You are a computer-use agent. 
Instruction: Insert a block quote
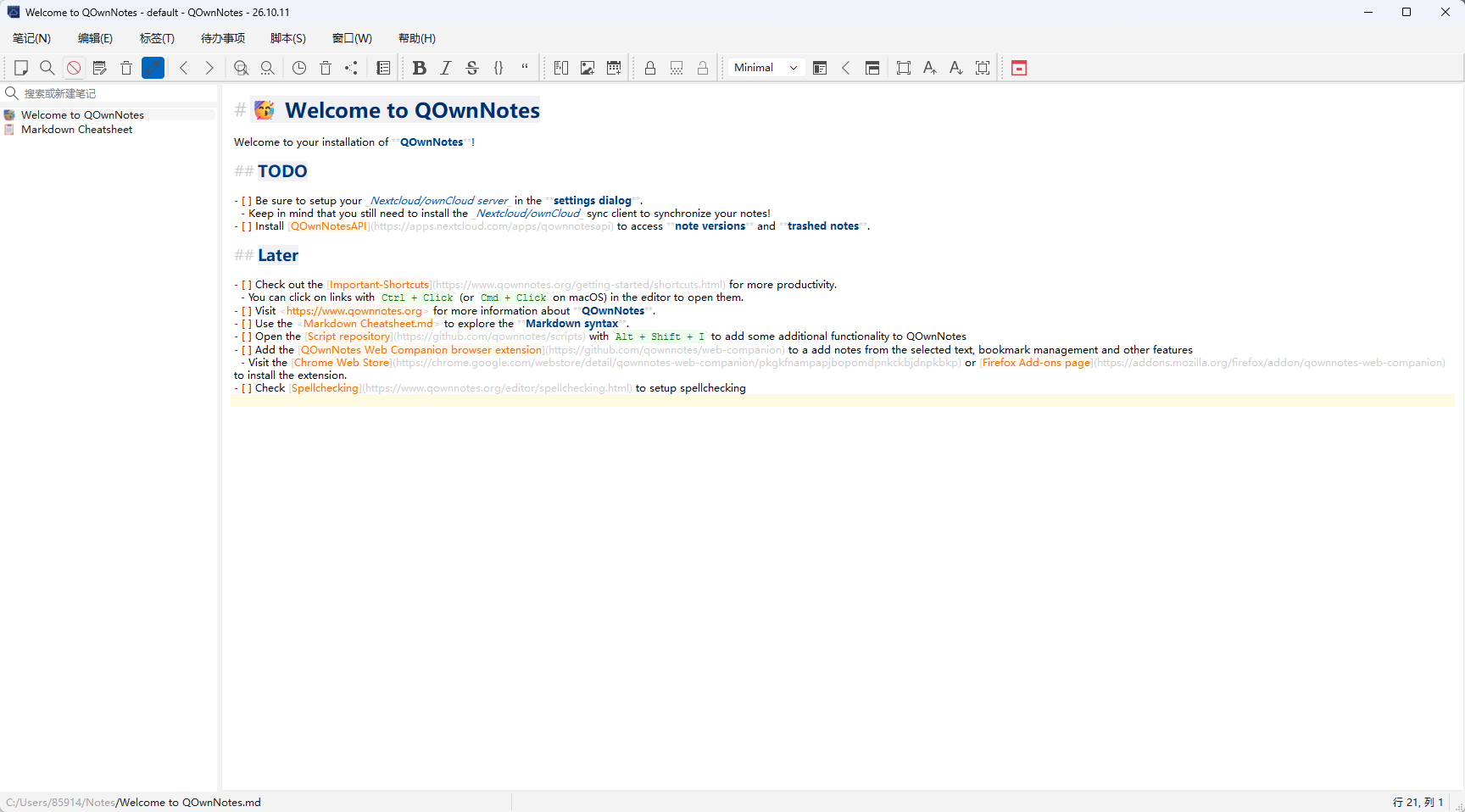click(x=525, y=68)
